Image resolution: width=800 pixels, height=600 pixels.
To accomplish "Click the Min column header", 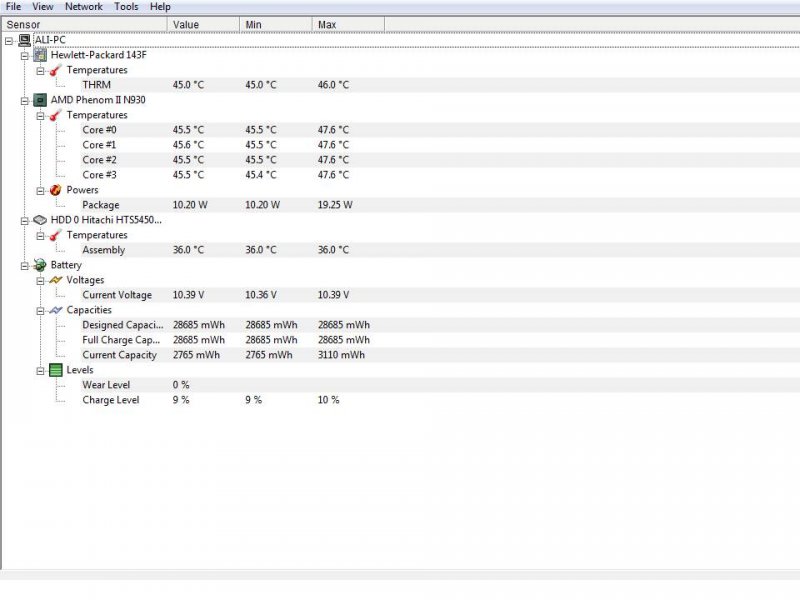I will click(276, 24).
